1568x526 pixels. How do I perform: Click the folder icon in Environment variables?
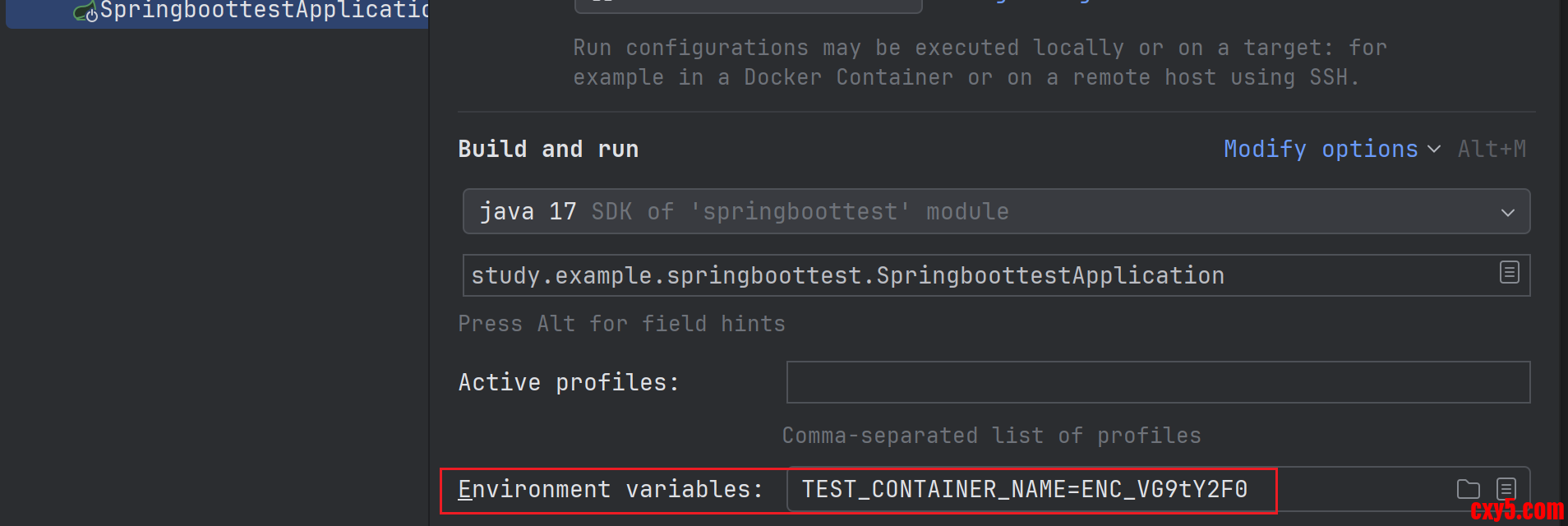click(1468, 489)
